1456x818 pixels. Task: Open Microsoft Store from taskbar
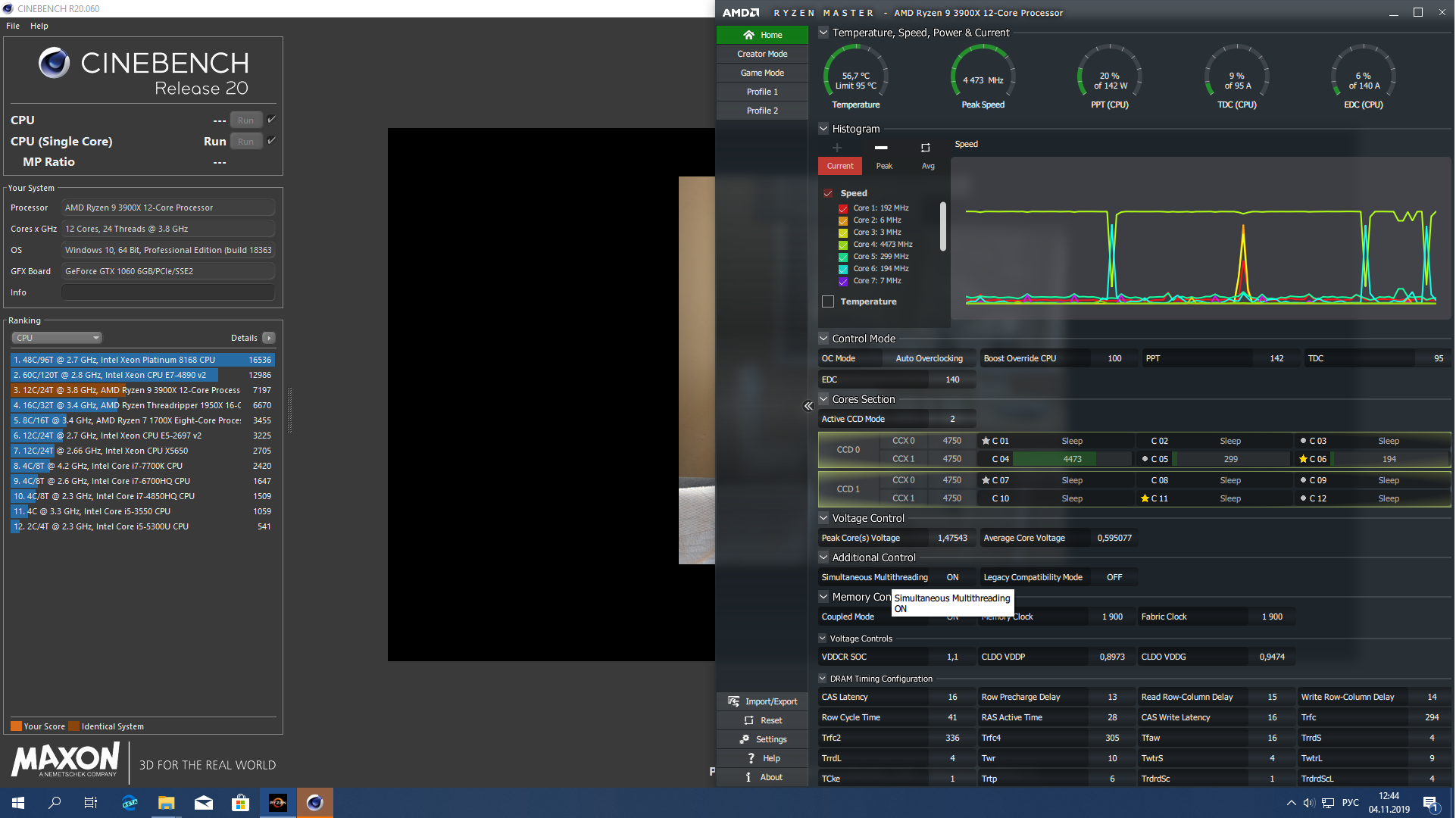click(x=240, y=803)
